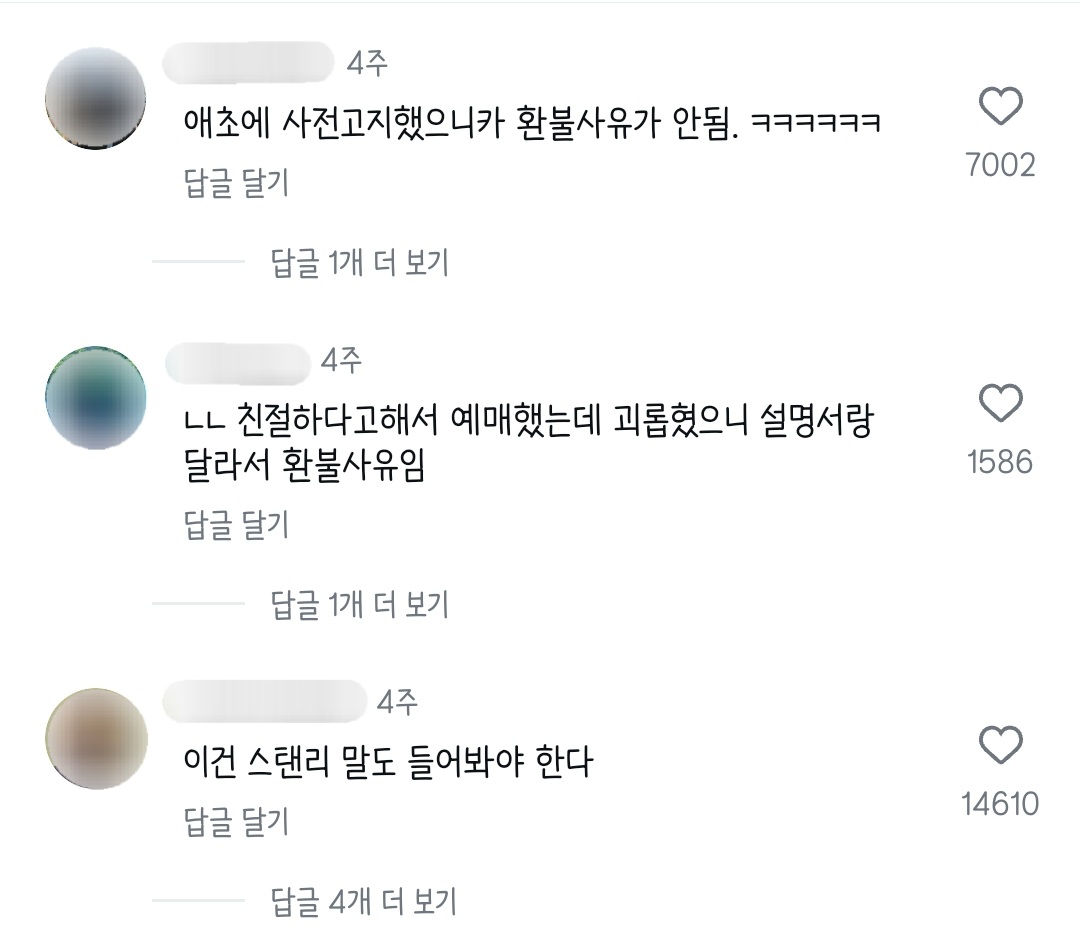Tap the heart on the 1586-like comment
Image resolution: width=1080 pixels, height=942 pixels.
point(1000,404)
